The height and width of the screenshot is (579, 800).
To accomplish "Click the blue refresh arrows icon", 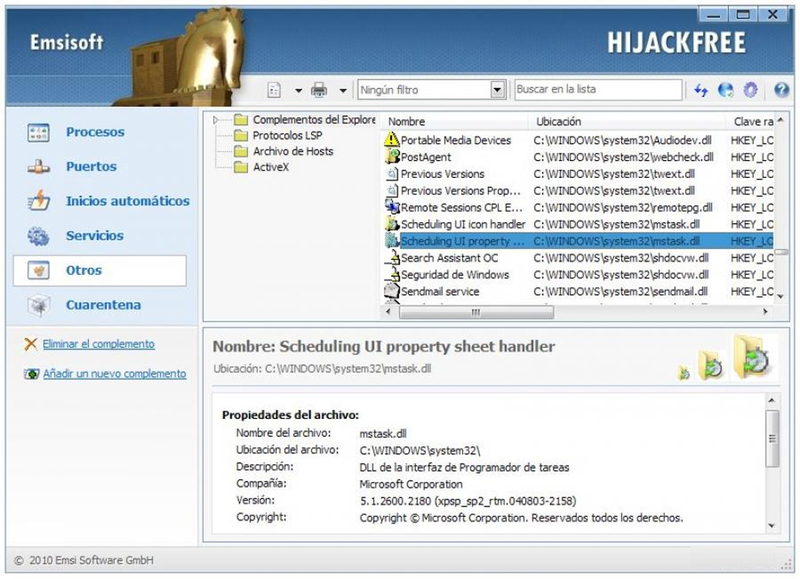I will 701,90.
